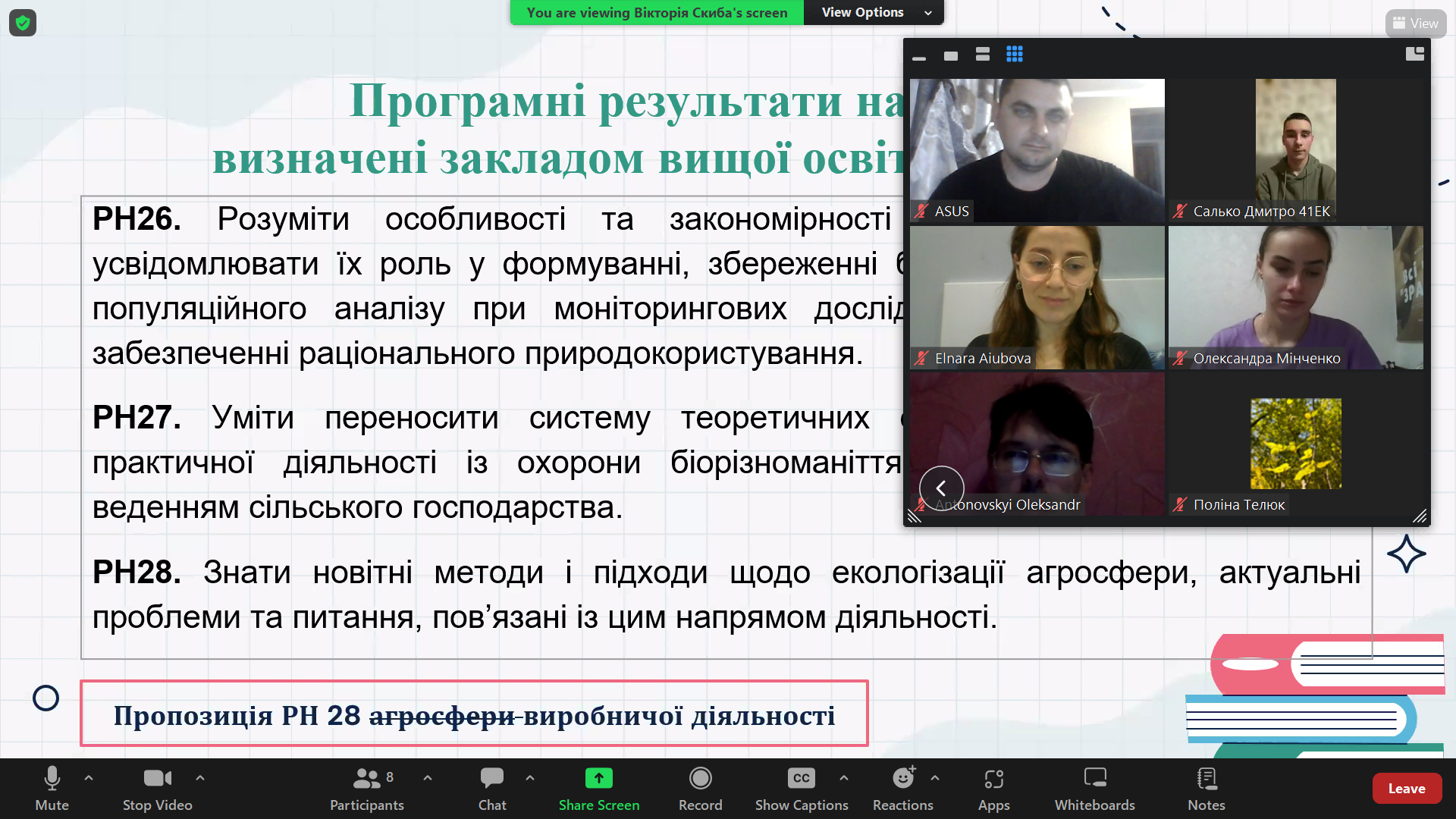Start recording the meeting
This screenshot has height=819, width=1456.
[699, 789]
